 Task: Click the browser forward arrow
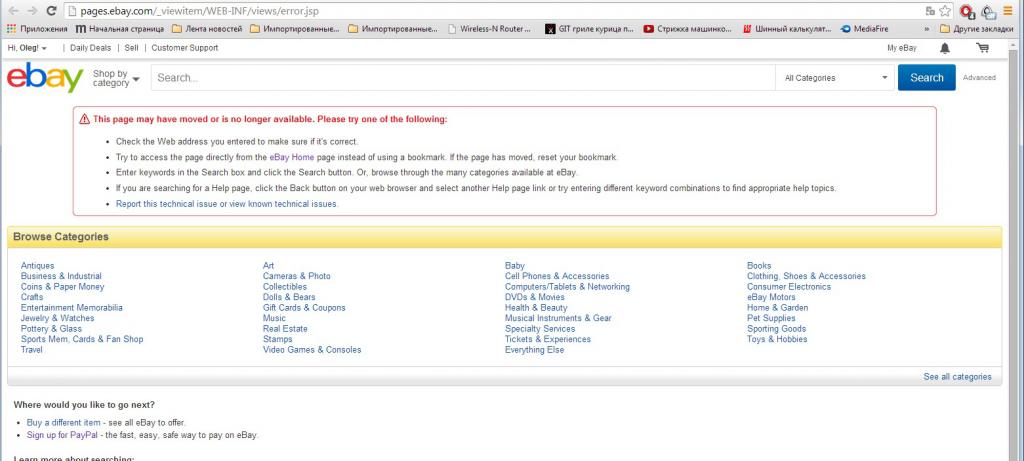(x=31, y=11)
